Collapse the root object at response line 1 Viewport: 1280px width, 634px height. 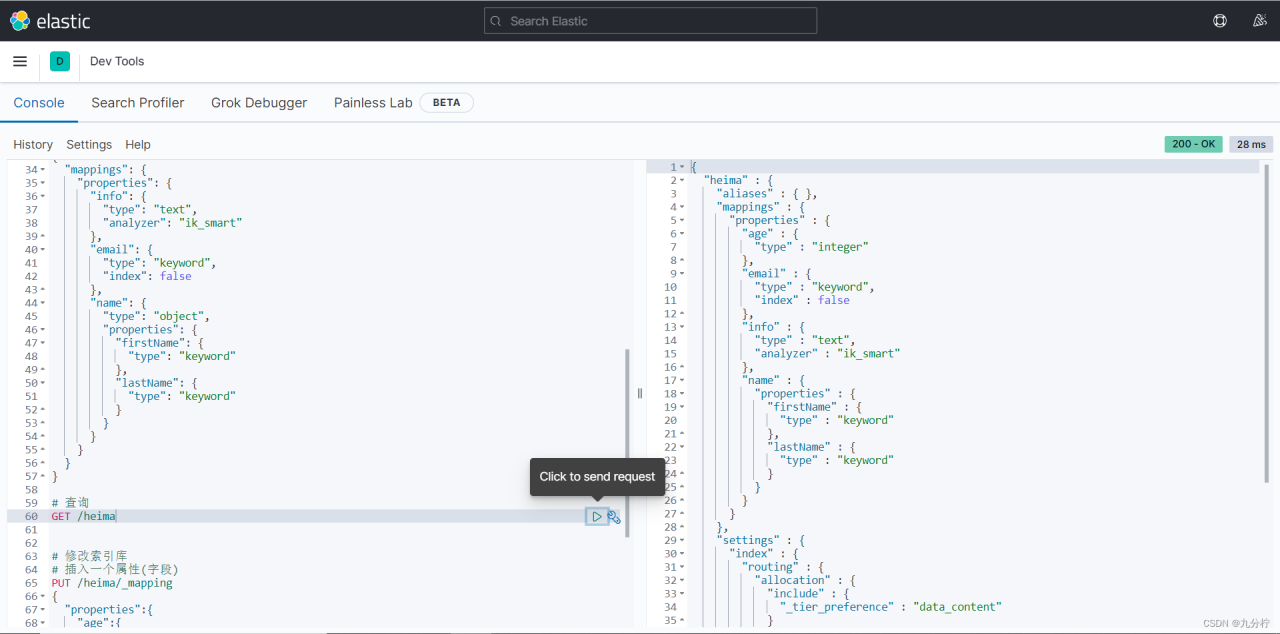pos(682,167)
